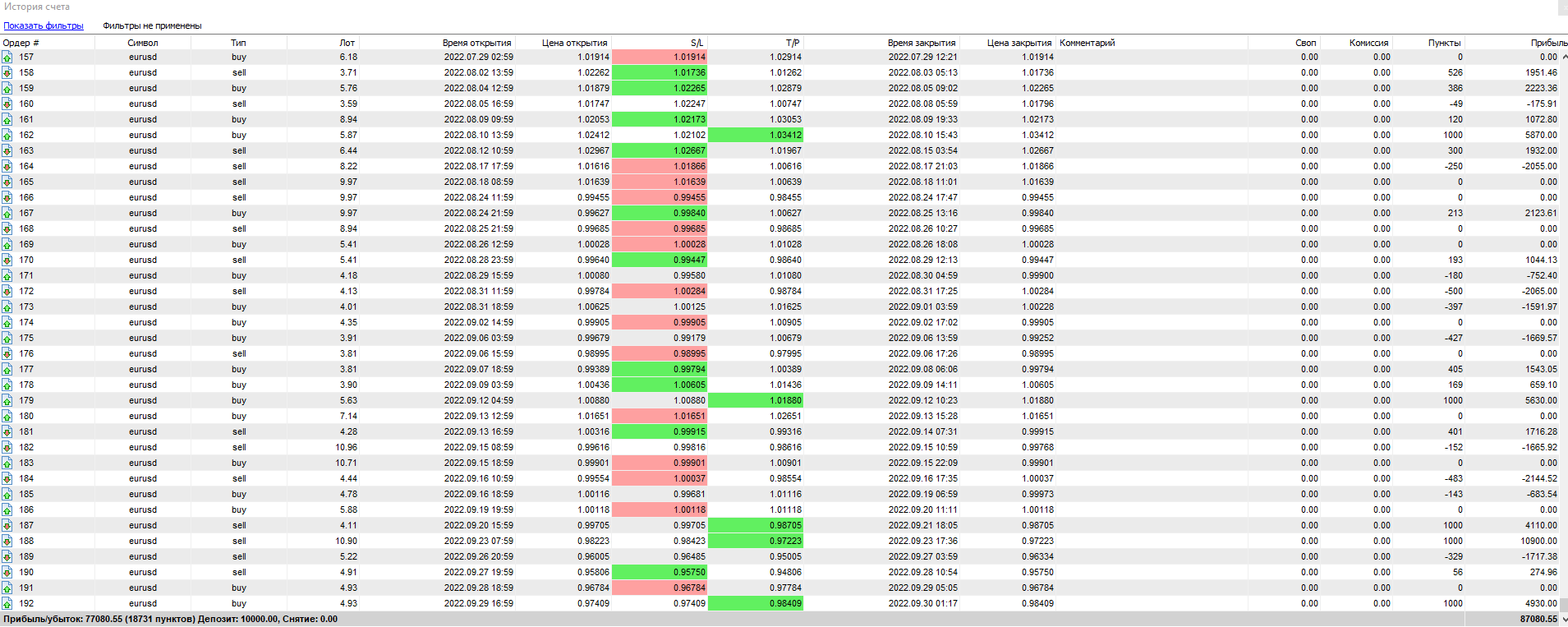Click the red S/L cell 1.00284
The width and height of the screenshot is (1568, 627).
click(659, 292)
